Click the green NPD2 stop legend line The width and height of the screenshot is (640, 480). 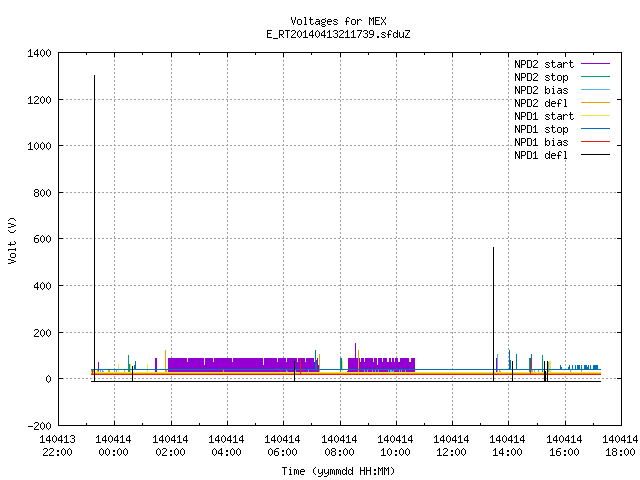point(595,76)
